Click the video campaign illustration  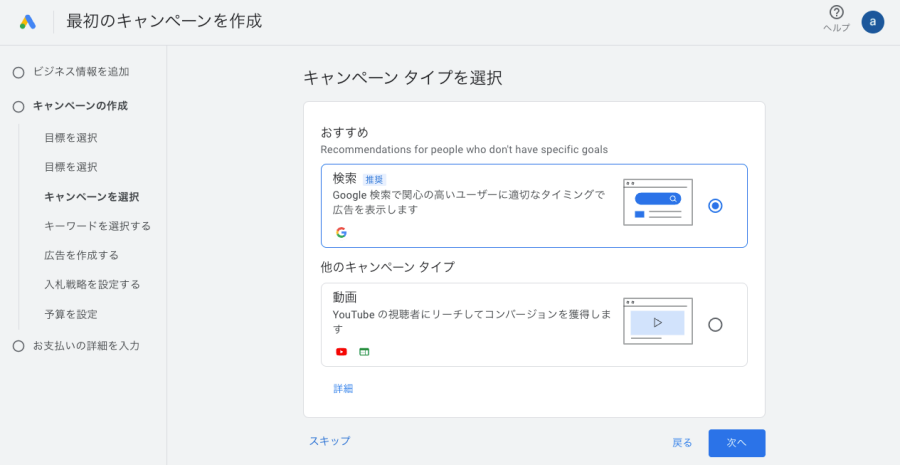click(x=658, y=321)
